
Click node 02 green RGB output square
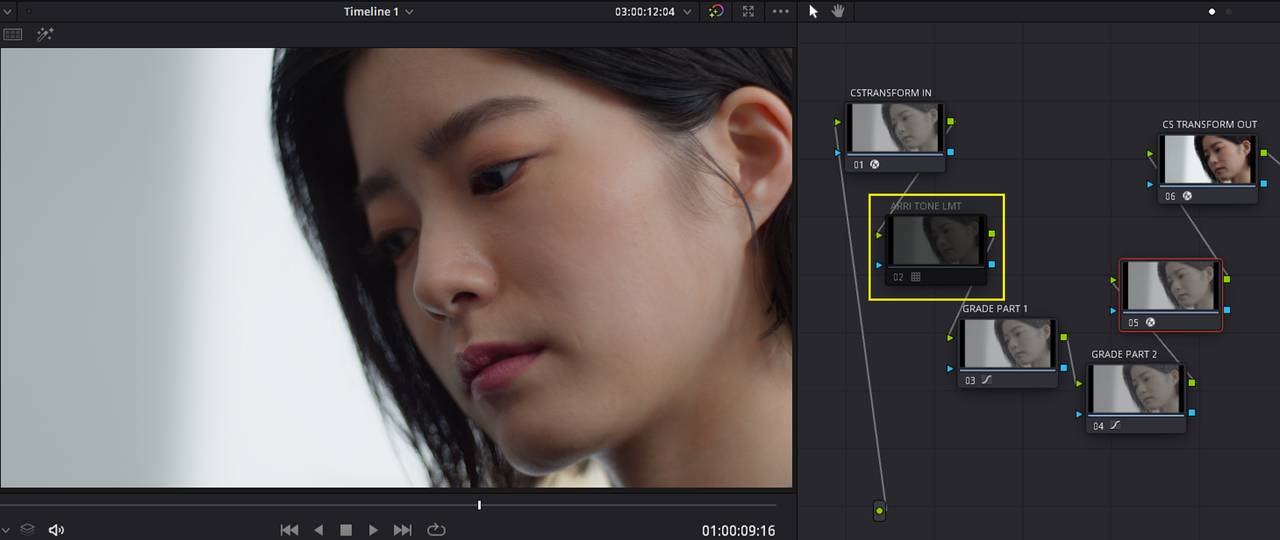click(x=992, y=234)
